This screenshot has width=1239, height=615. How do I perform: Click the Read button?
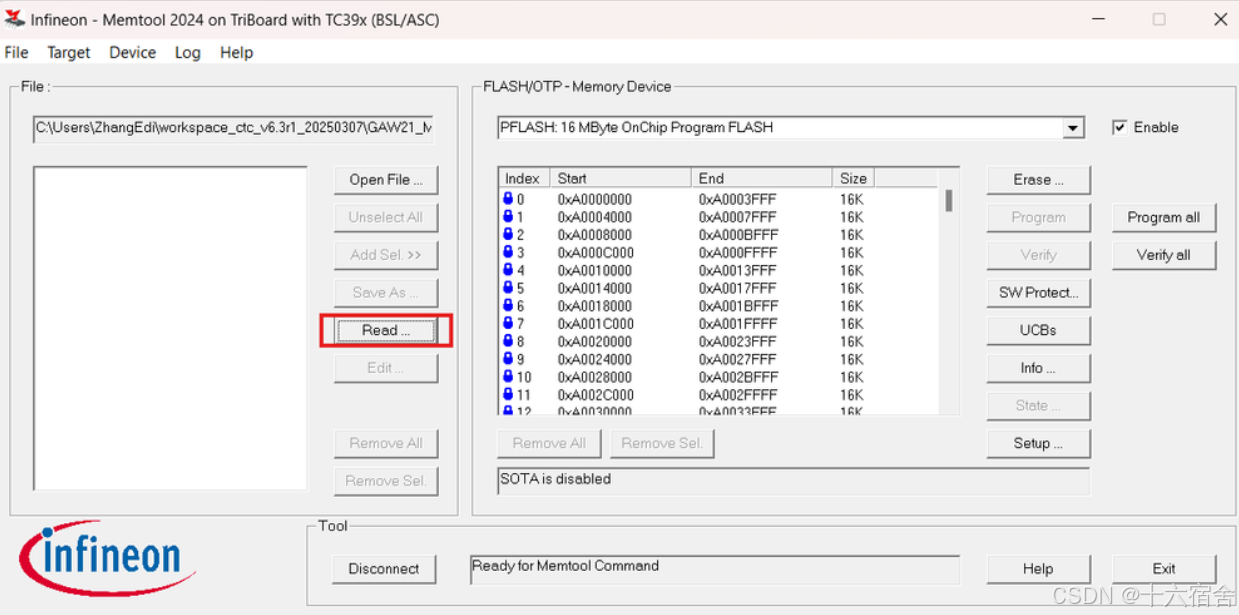(x=386, y=330)
